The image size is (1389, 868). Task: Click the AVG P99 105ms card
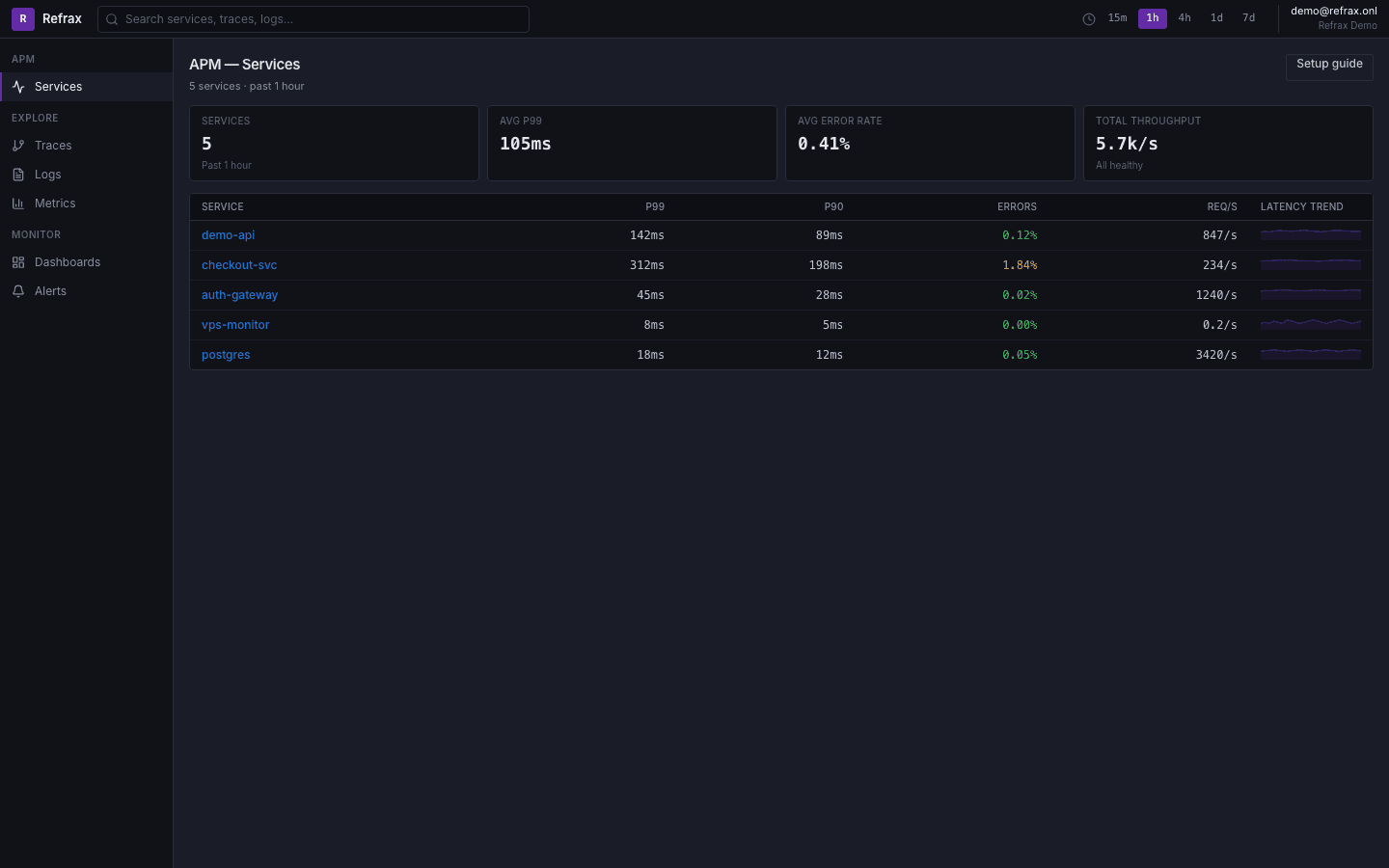click(x=632, y=143)
